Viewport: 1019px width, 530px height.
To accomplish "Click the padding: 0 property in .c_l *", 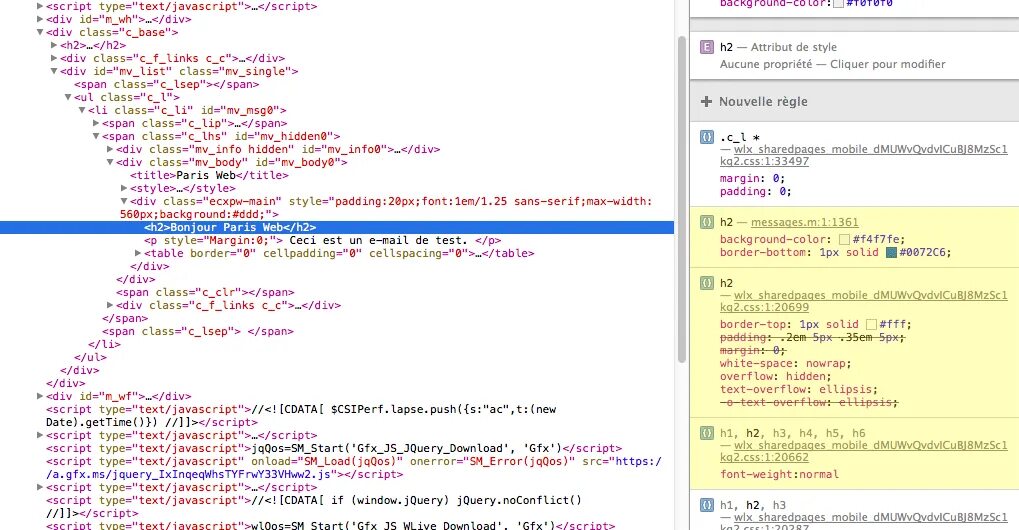I will 756,192.
